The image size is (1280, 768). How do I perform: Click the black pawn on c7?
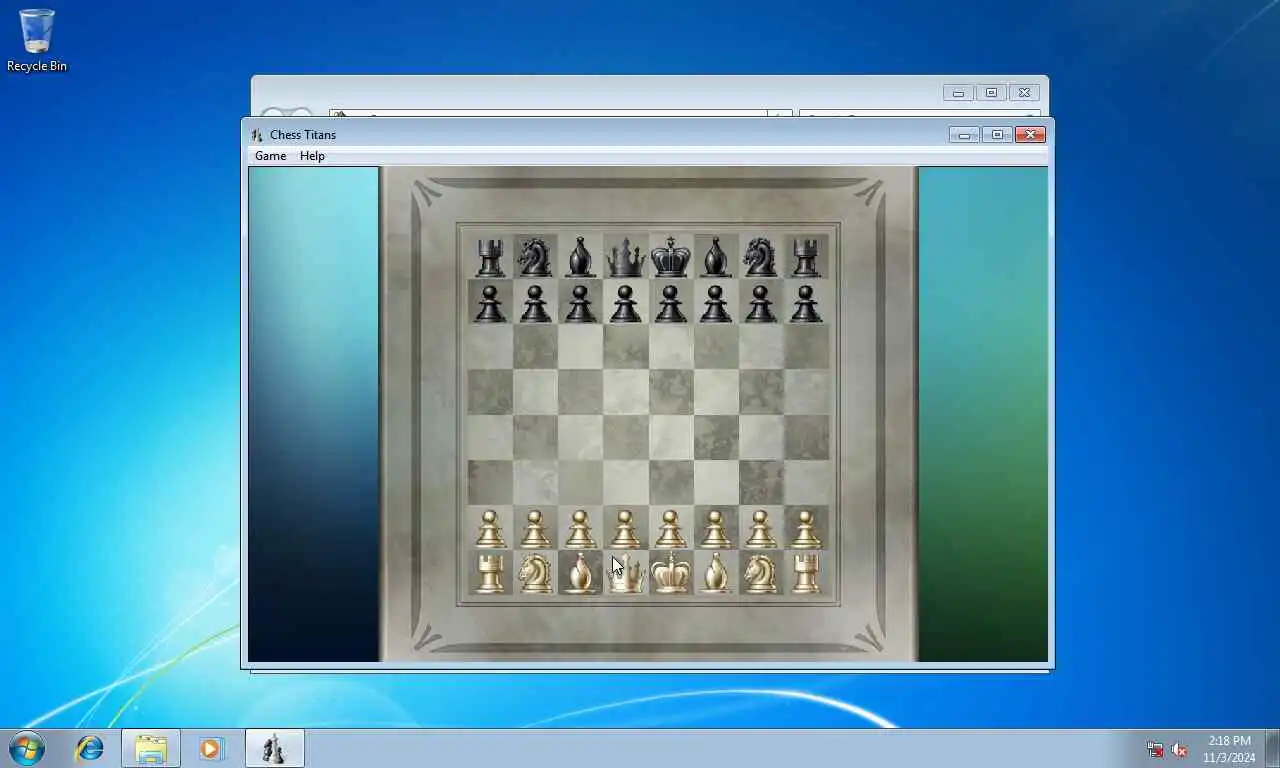580,303
